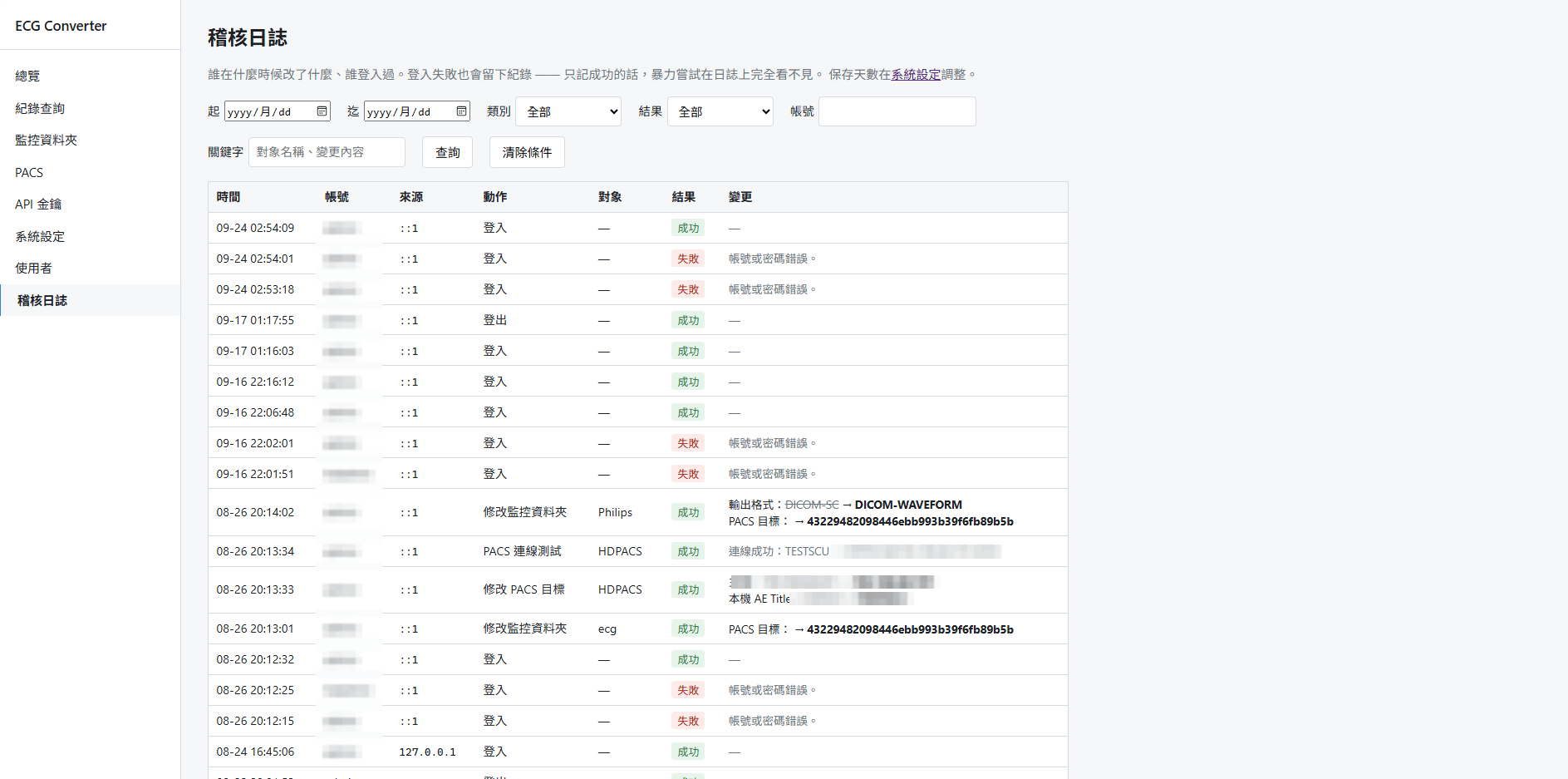The height and width of the screenshot is (779, 1568).
Task: Click 修改監控資料夾 in 08-26 20:14:02 row
Action: click(525, 512)
